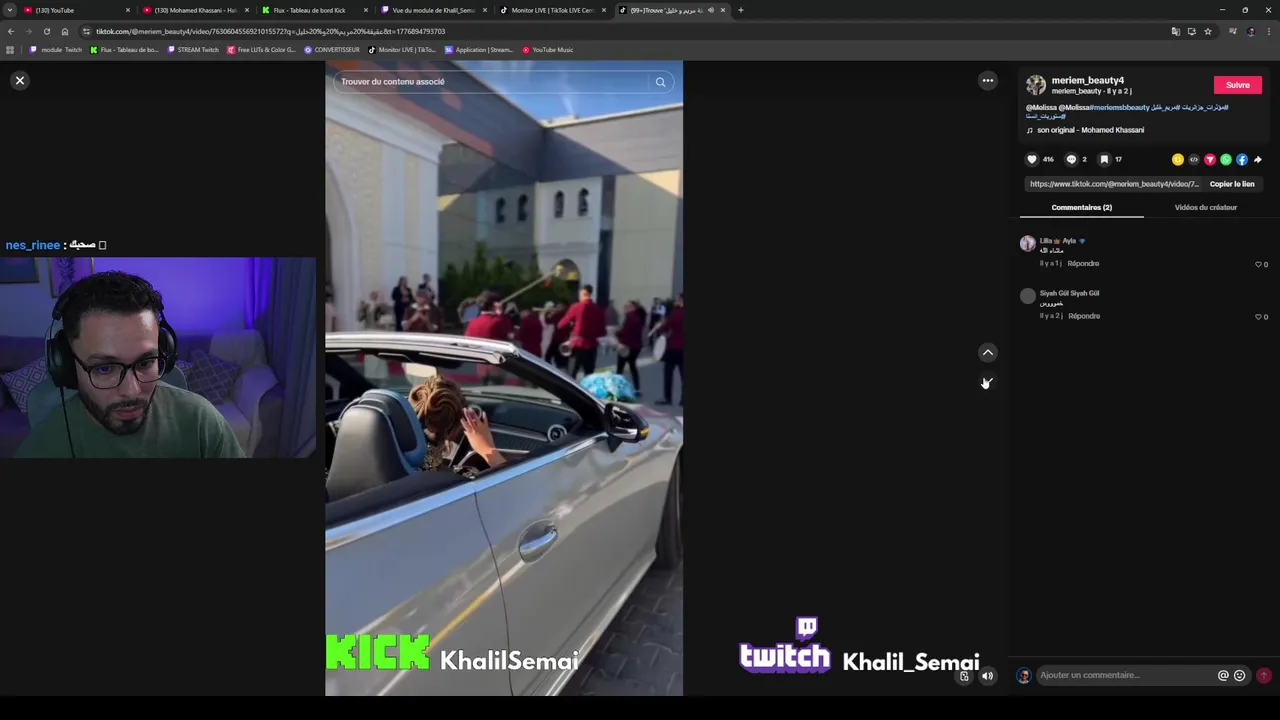Click browser back arrow

(x=11, y=31)
